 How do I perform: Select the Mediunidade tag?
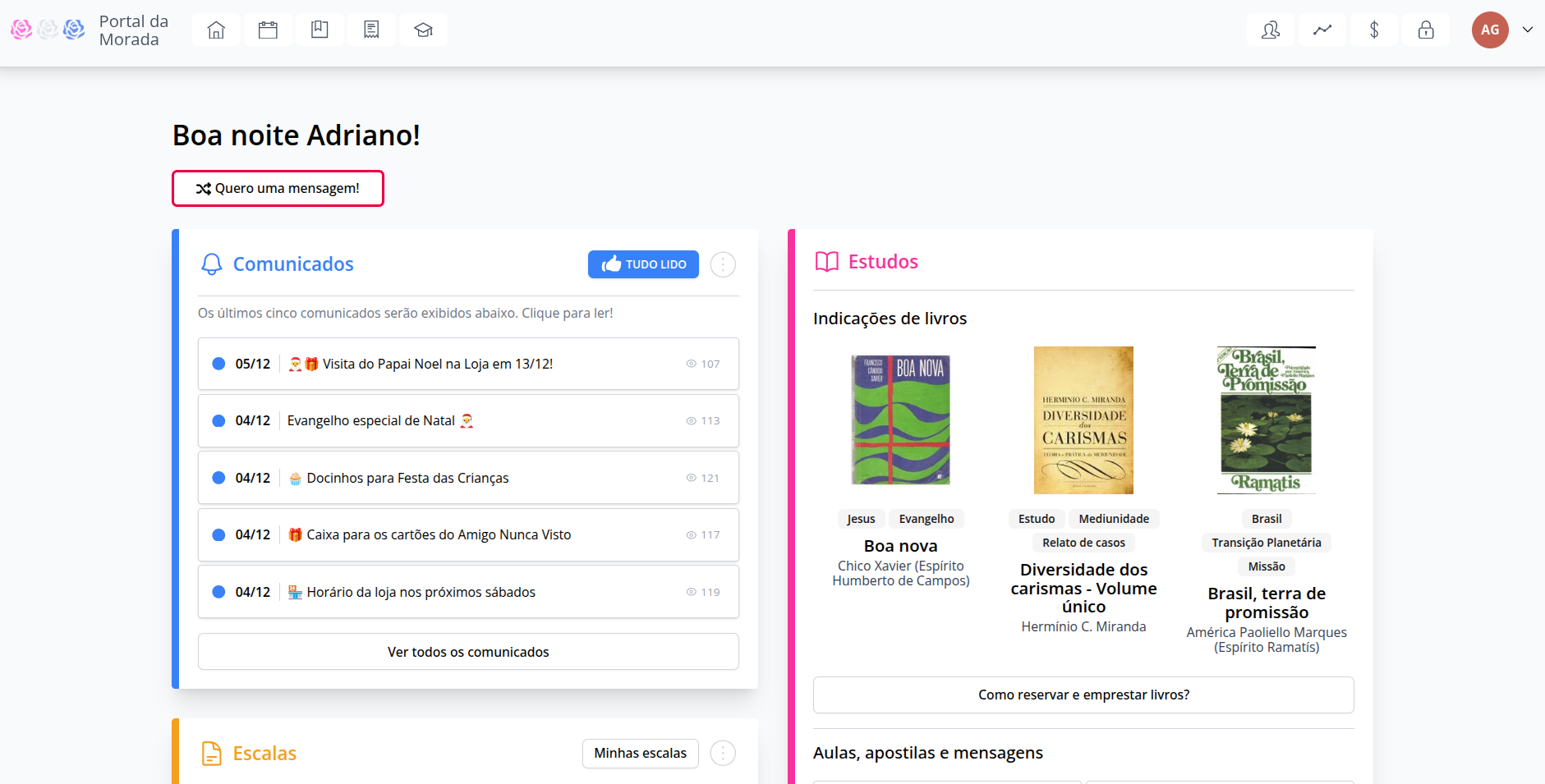pyautogui.click(x=1114, y=519)
